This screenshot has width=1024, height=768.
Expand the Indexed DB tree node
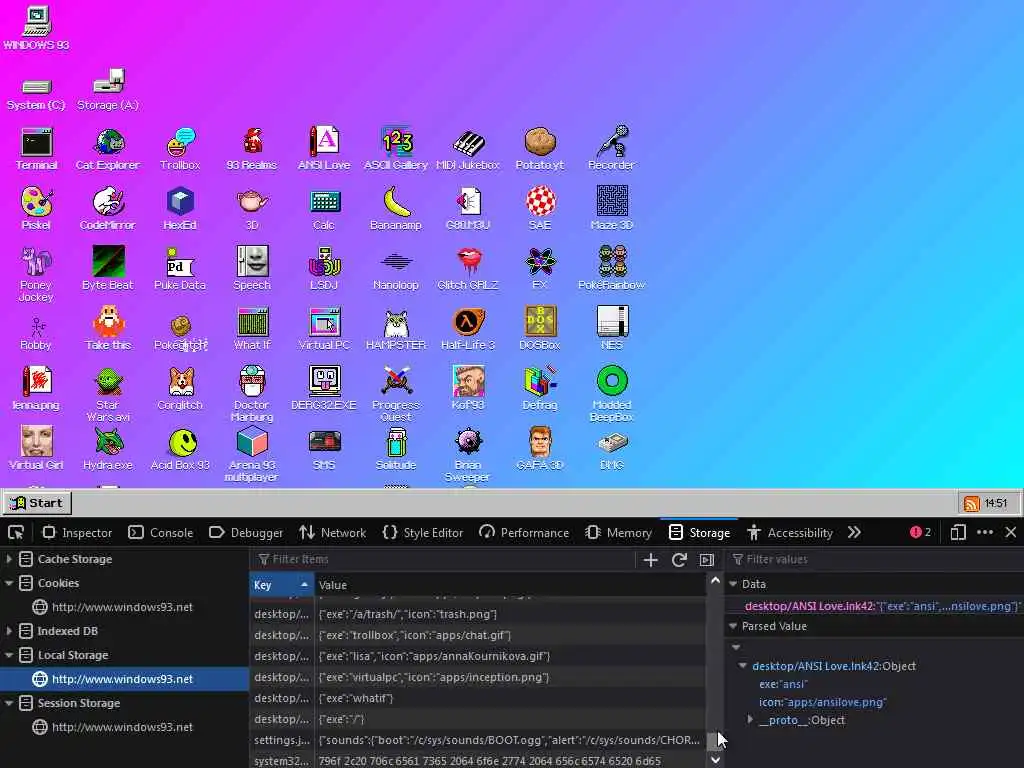(9, 631)
